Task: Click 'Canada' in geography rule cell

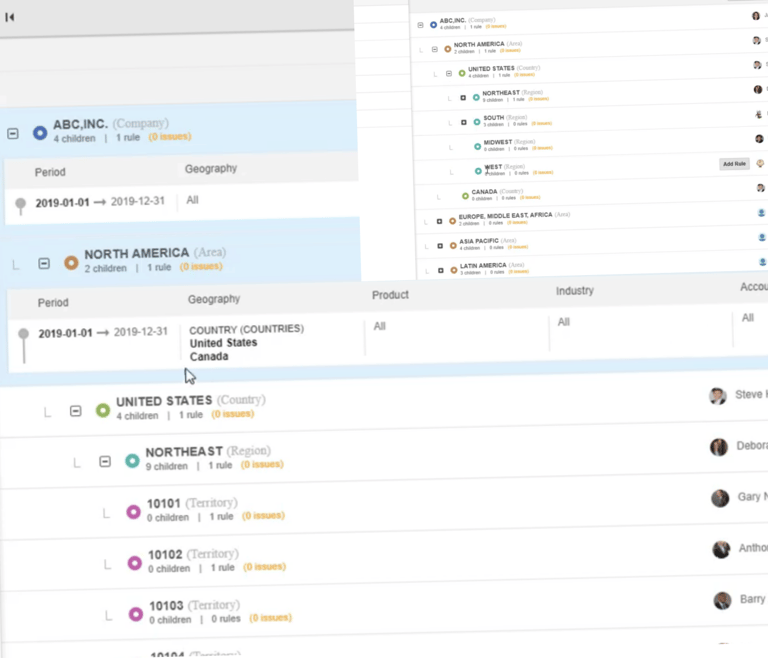Action: (x=209, y=357)
